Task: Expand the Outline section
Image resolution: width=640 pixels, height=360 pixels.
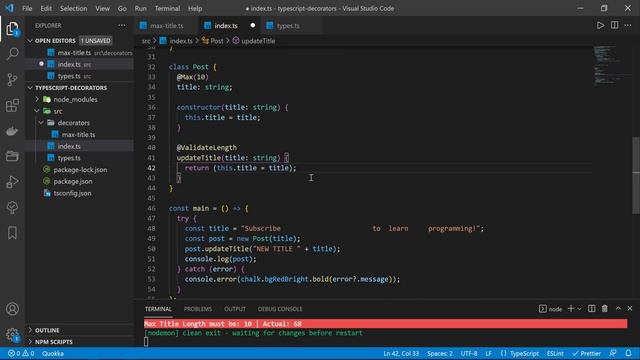Action: [x=30, y=330]
